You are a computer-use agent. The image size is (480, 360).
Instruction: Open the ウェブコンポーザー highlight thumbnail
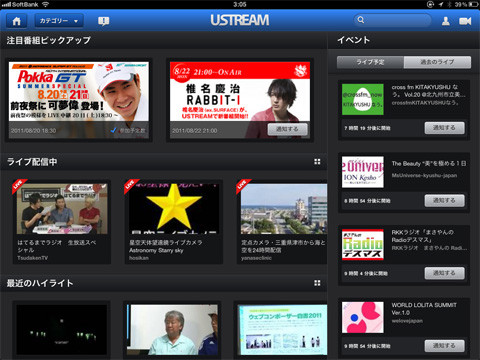(283, 329)
